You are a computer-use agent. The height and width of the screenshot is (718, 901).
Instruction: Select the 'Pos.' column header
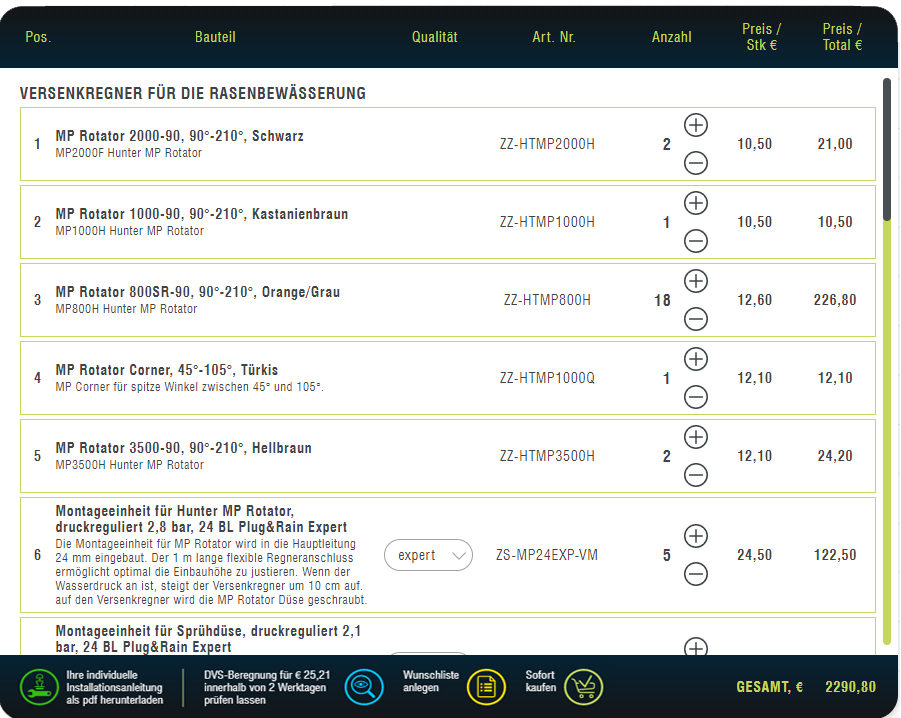pos(38,37)
